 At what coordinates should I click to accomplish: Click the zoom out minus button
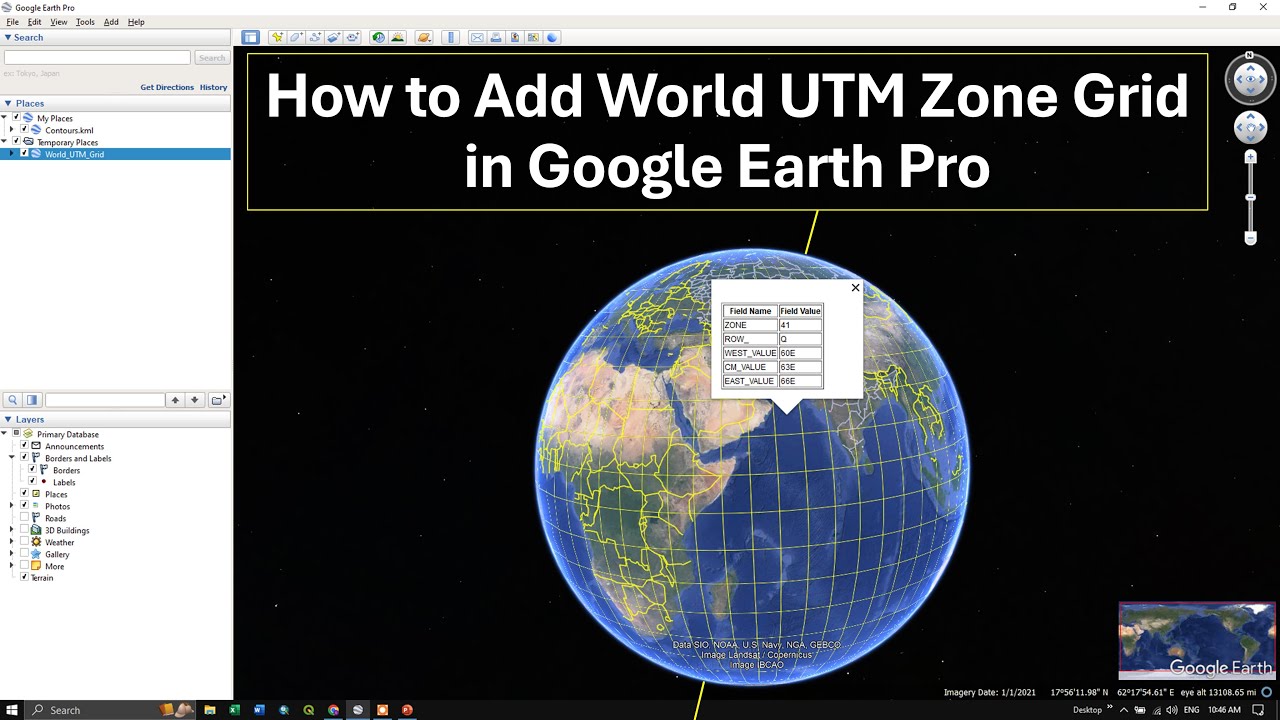click(x=1250, y=238)
